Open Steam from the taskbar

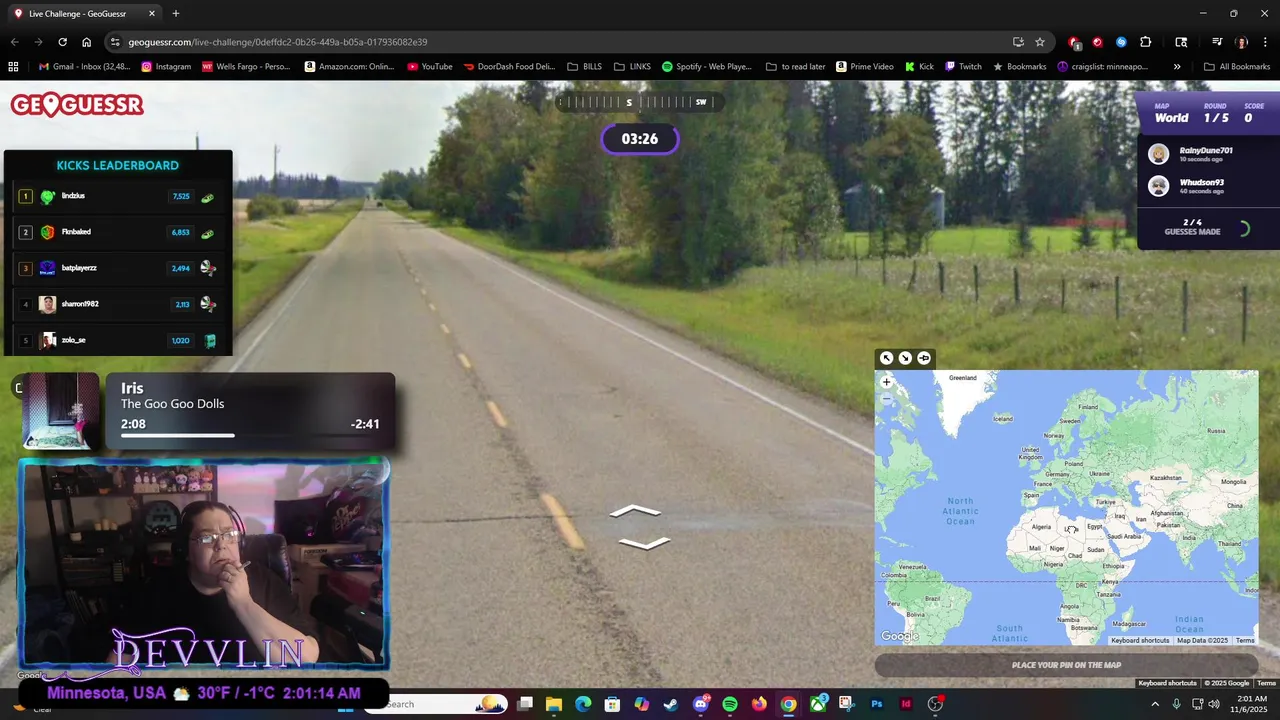click(x=671, y=704)
